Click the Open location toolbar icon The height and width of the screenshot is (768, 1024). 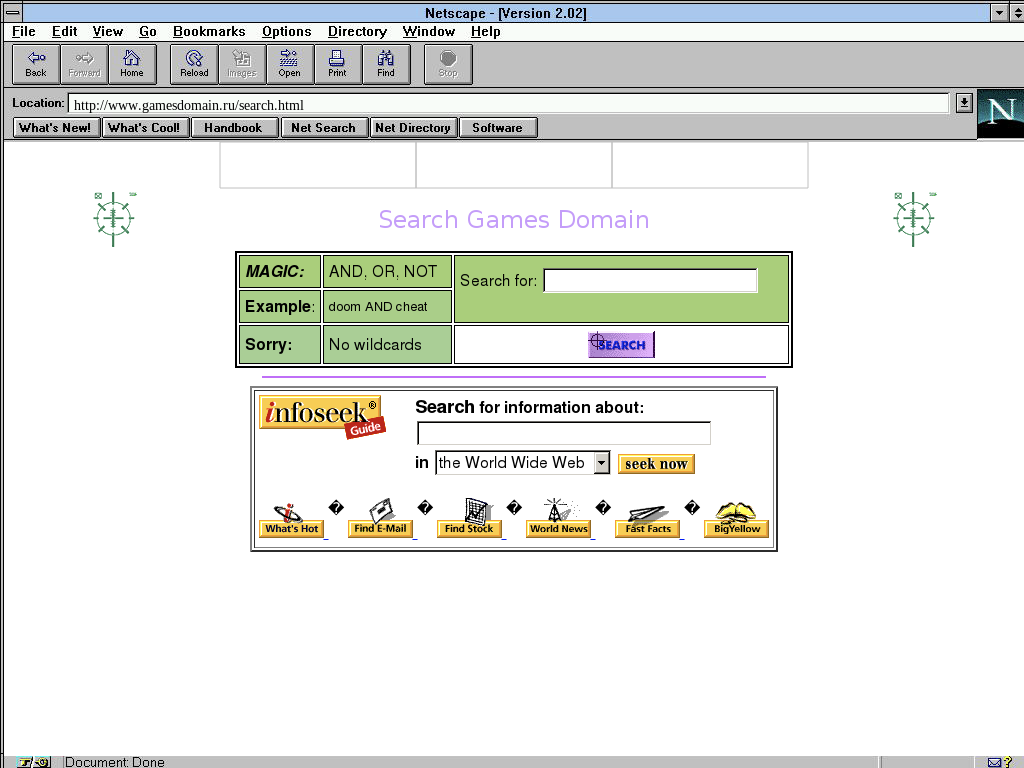tap(289, 64)
